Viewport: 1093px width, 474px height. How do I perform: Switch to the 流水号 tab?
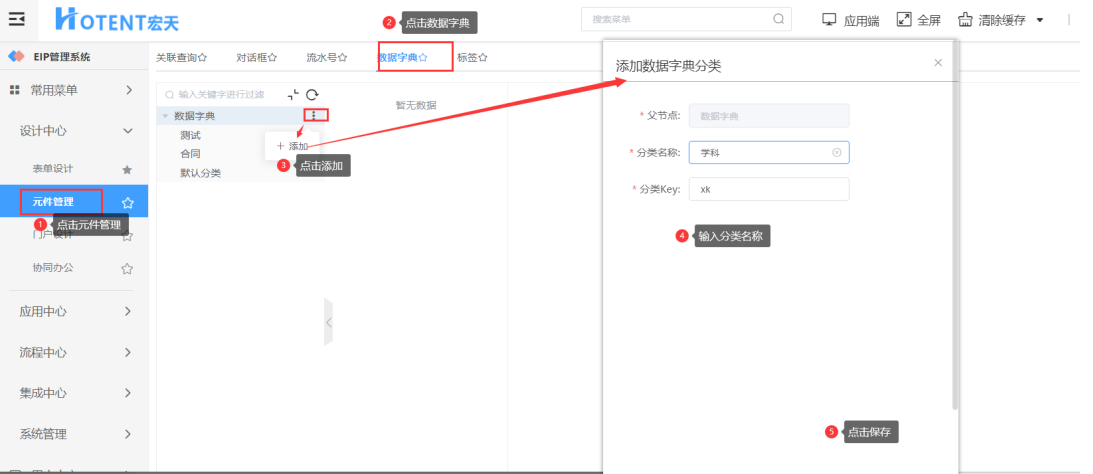pos(327,58)
